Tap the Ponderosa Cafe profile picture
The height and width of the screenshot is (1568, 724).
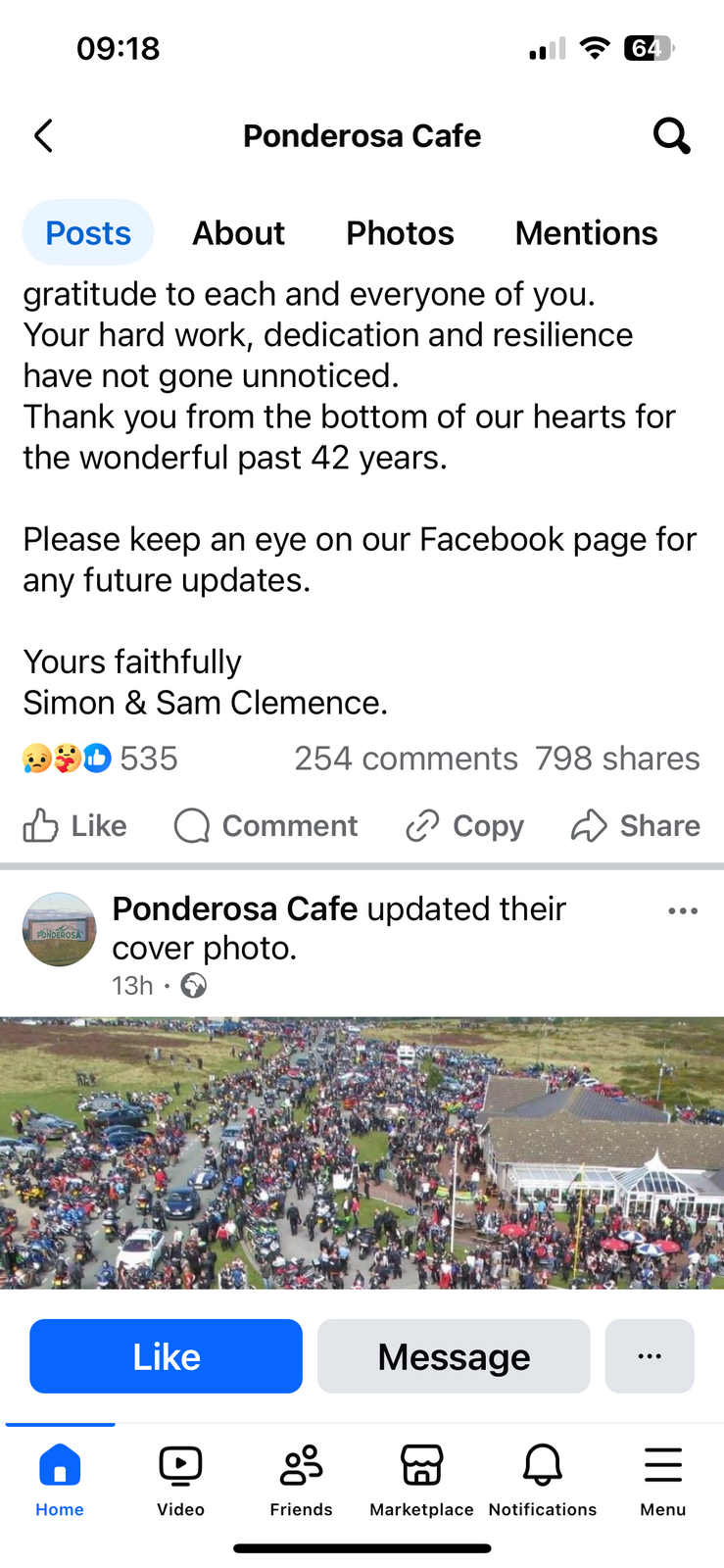click(59, 929)
